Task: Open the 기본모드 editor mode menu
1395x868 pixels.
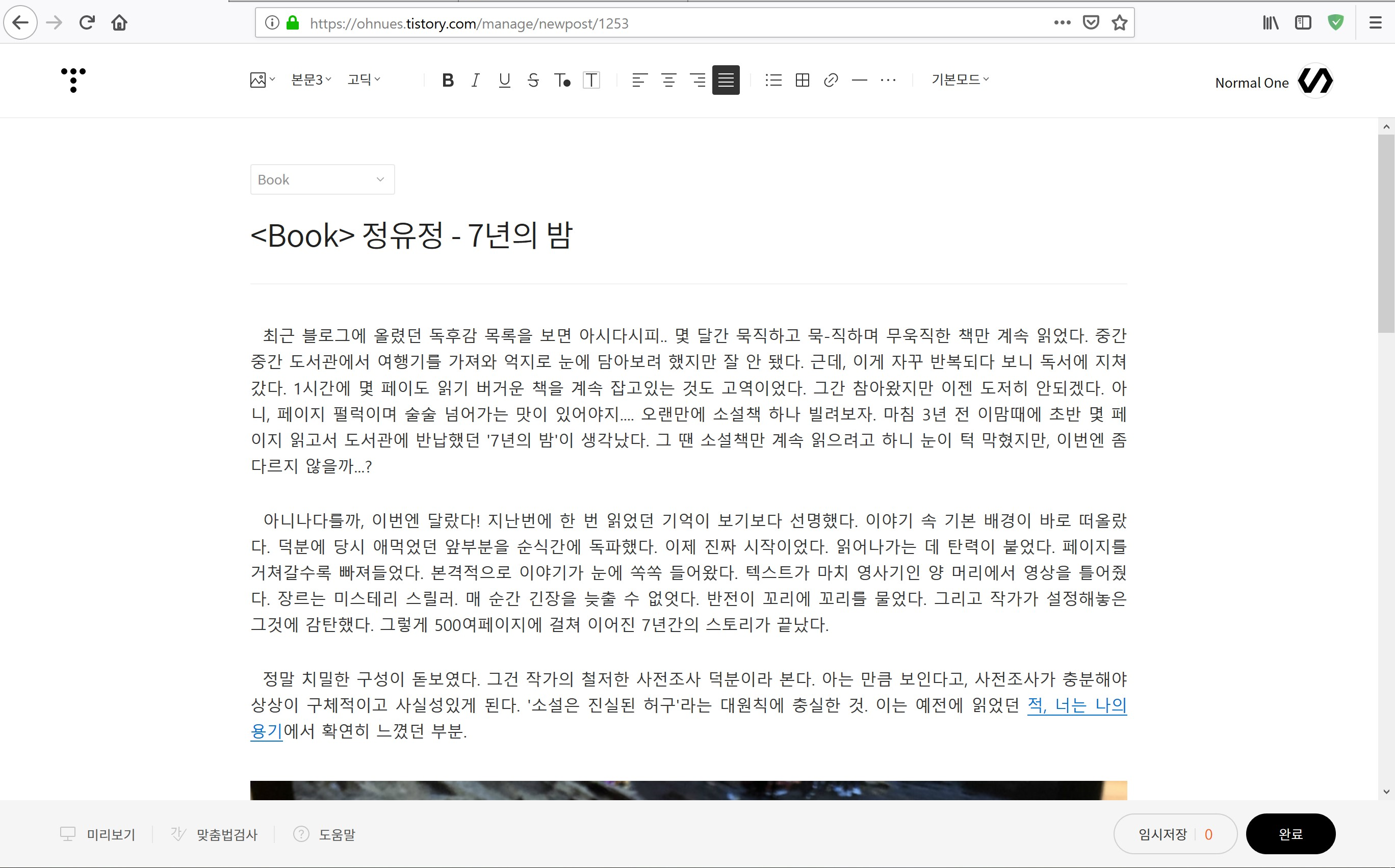Action: pyautogui.click(x=960, y=80)
